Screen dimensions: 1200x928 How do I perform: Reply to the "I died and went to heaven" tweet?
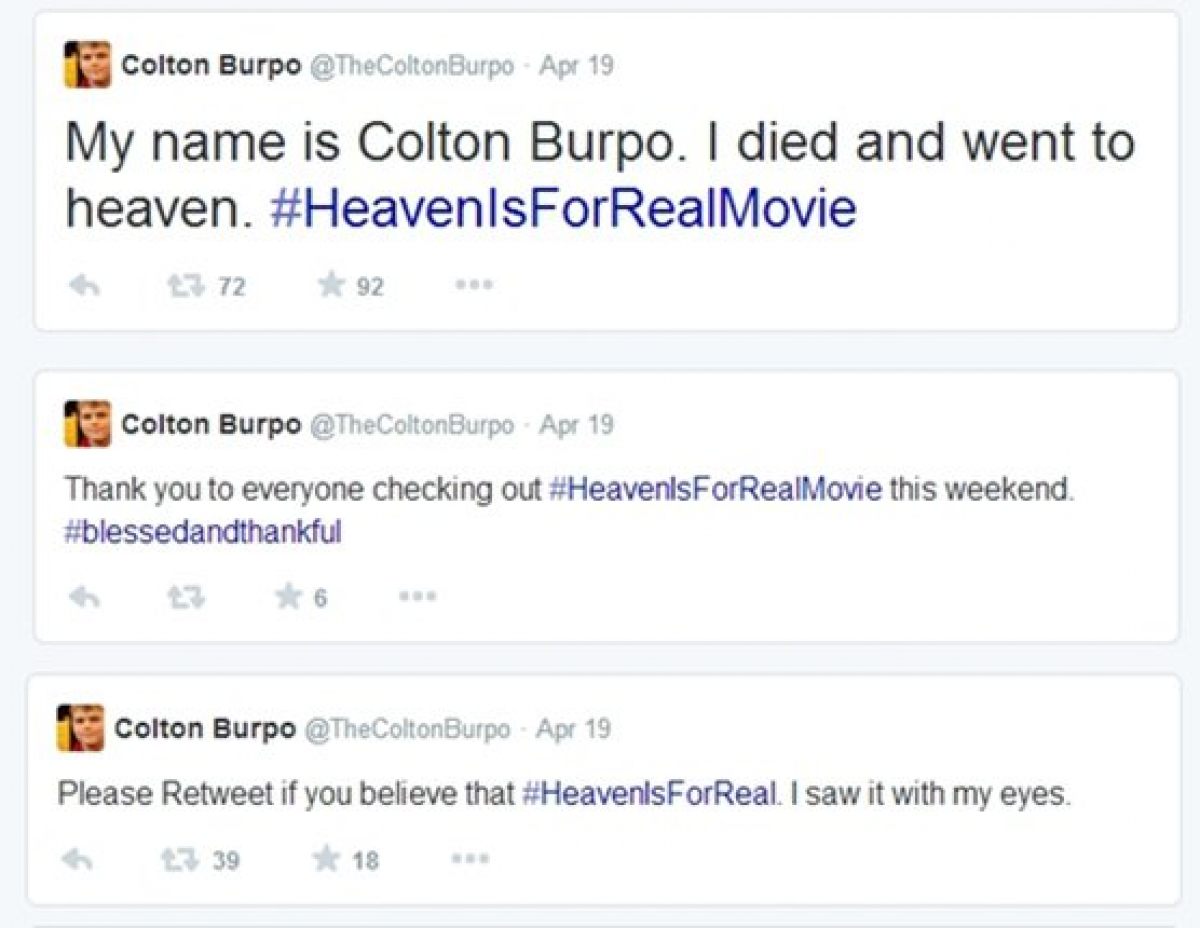[84, 287]
